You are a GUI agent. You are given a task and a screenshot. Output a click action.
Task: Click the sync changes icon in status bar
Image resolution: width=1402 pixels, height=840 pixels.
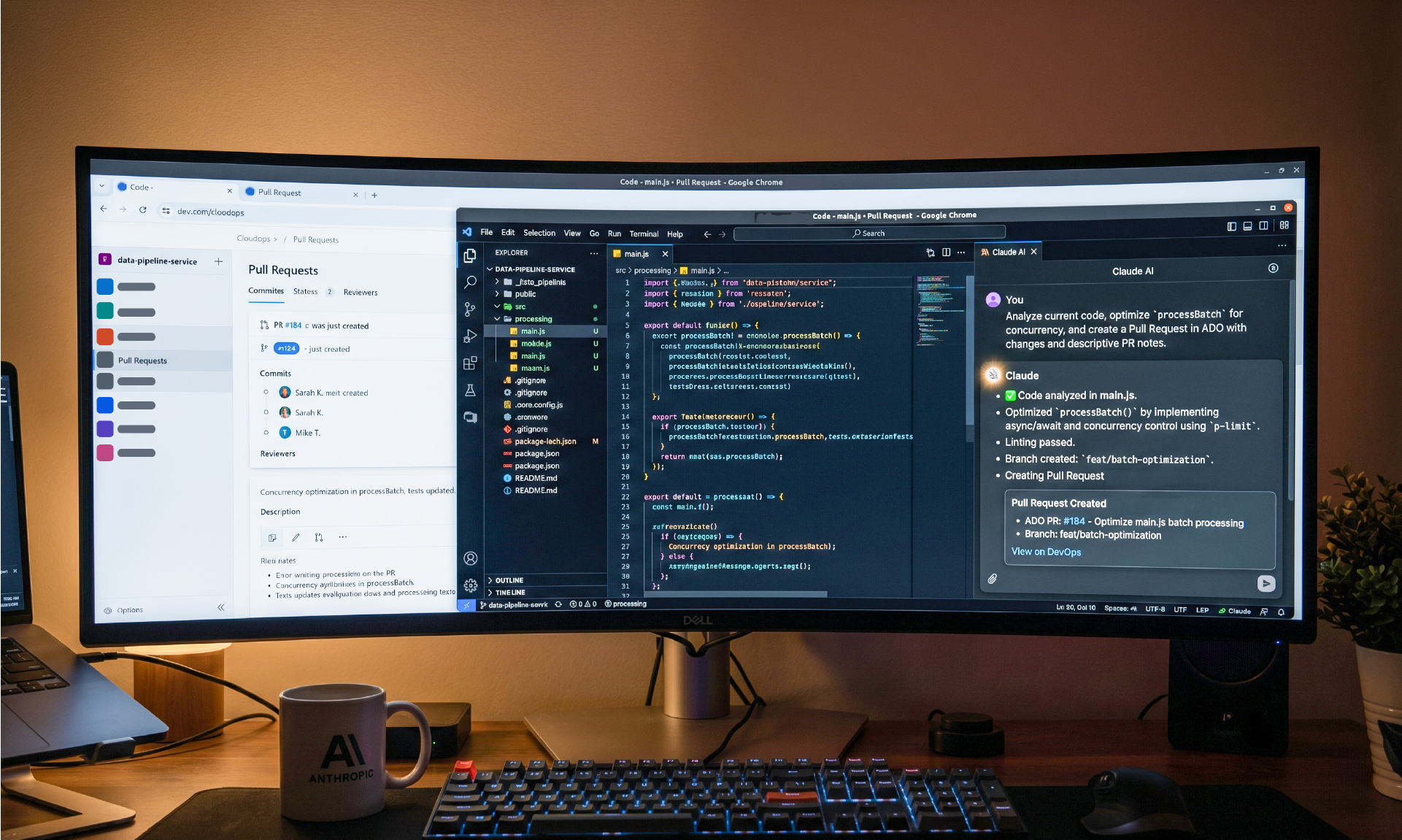[x=558, y=604]
